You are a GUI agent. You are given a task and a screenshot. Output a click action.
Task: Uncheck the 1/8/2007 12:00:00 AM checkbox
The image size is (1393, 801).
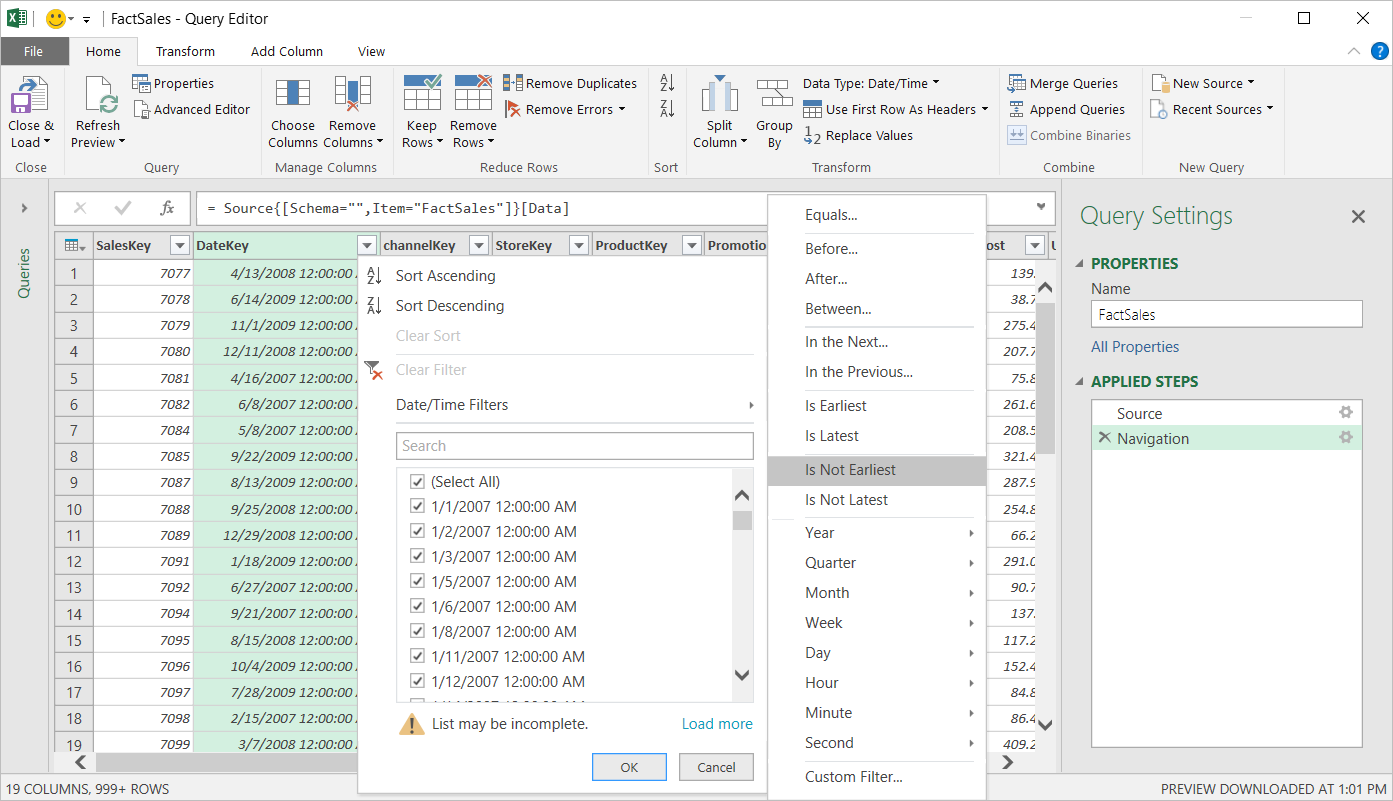pos(418,632)
